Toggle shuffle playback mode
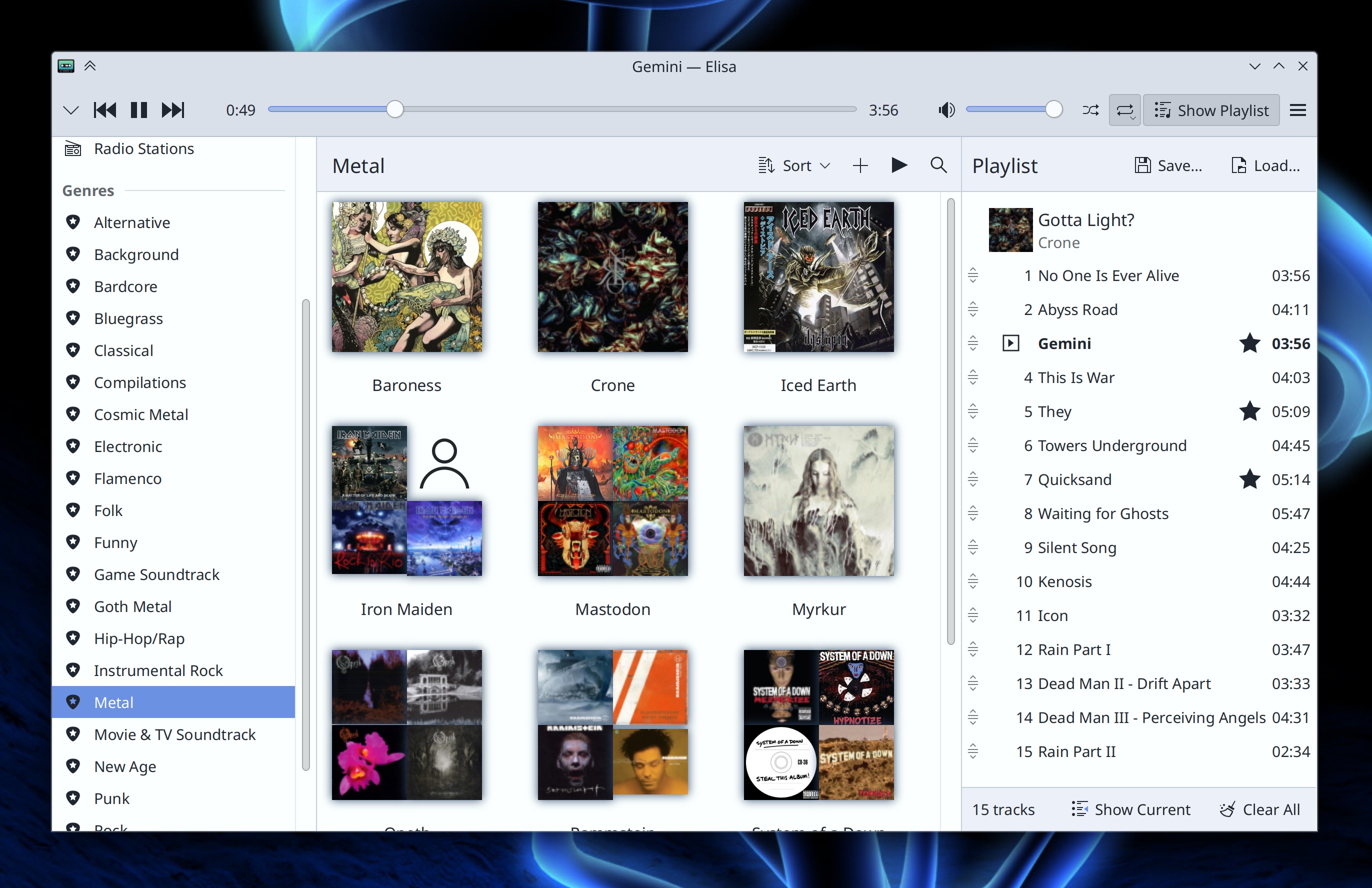Image resolution: width=1372 pixels, height=888 pixels. [x=1090, y=110]
